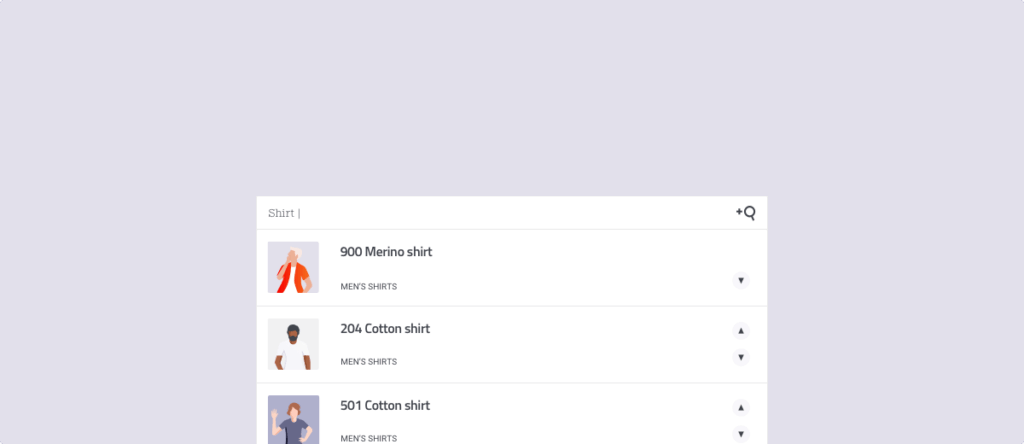The width and height of the screenshot is (1024, 444).
Task: Open the 501 Cotton shirt thumbnail
Action: point(293,420)
